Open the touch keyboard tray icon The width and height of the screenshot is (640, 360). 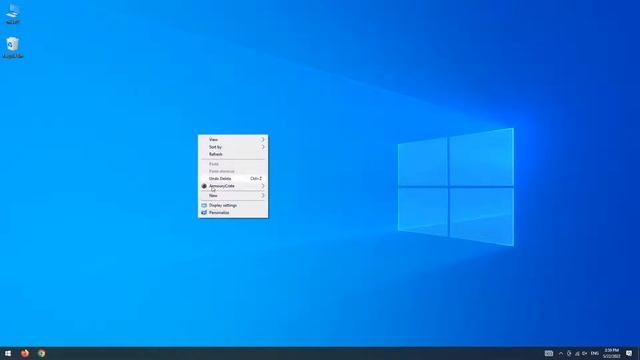549,353
